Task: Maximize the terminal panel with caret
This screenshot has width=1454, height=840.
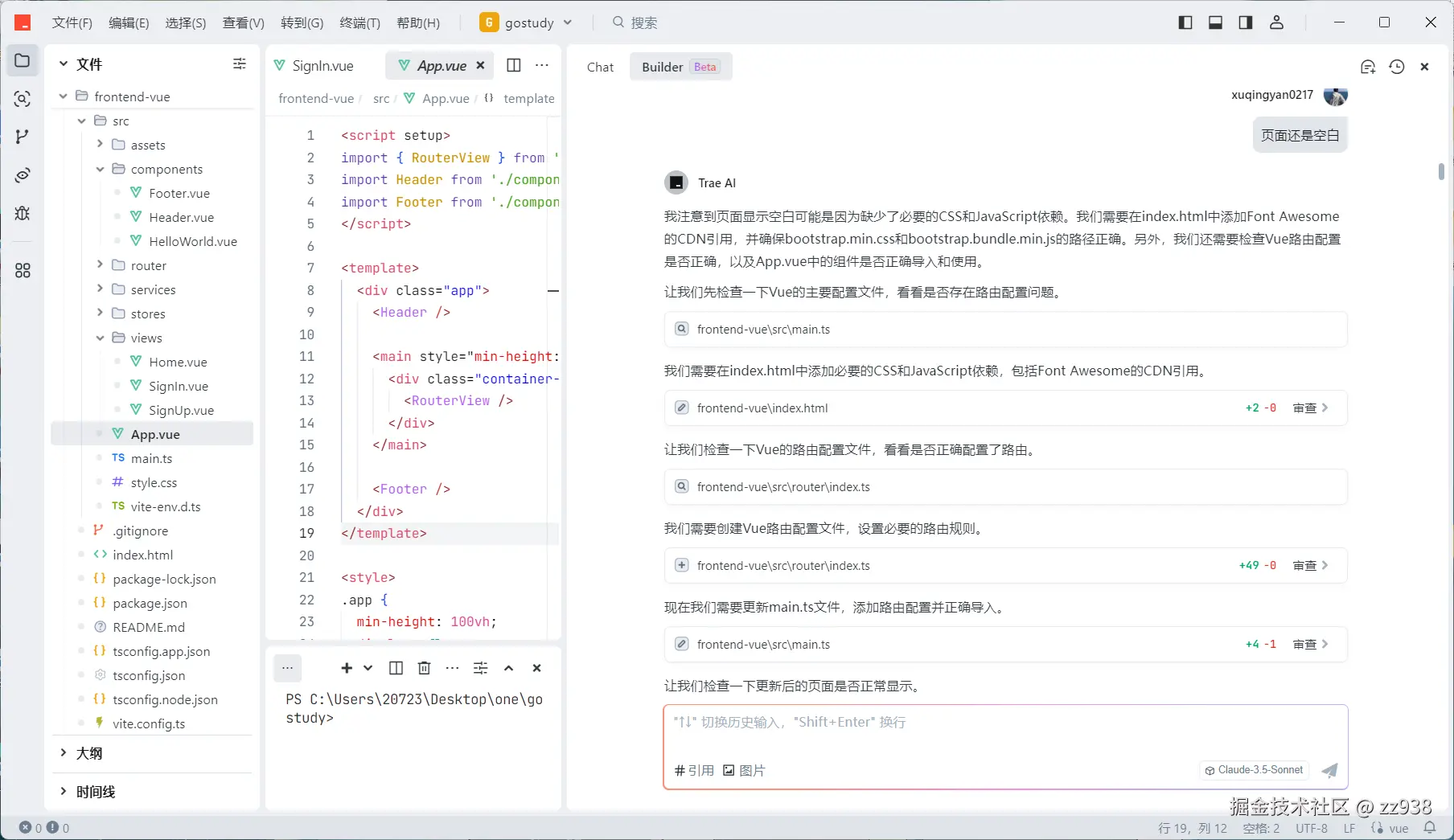Action: 508,668
